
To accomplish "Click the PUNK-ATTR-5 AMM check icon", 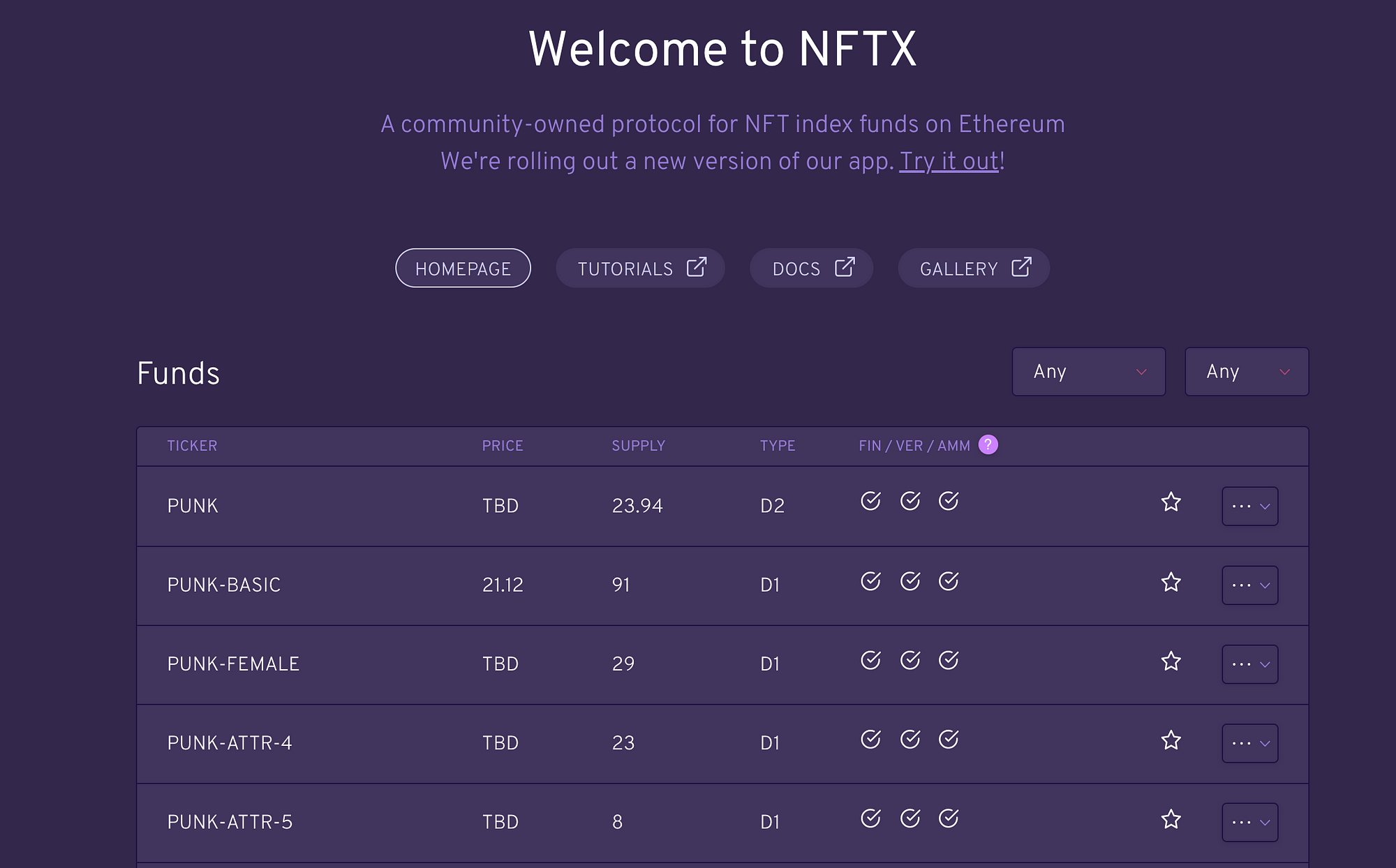I will pos(949,818).
